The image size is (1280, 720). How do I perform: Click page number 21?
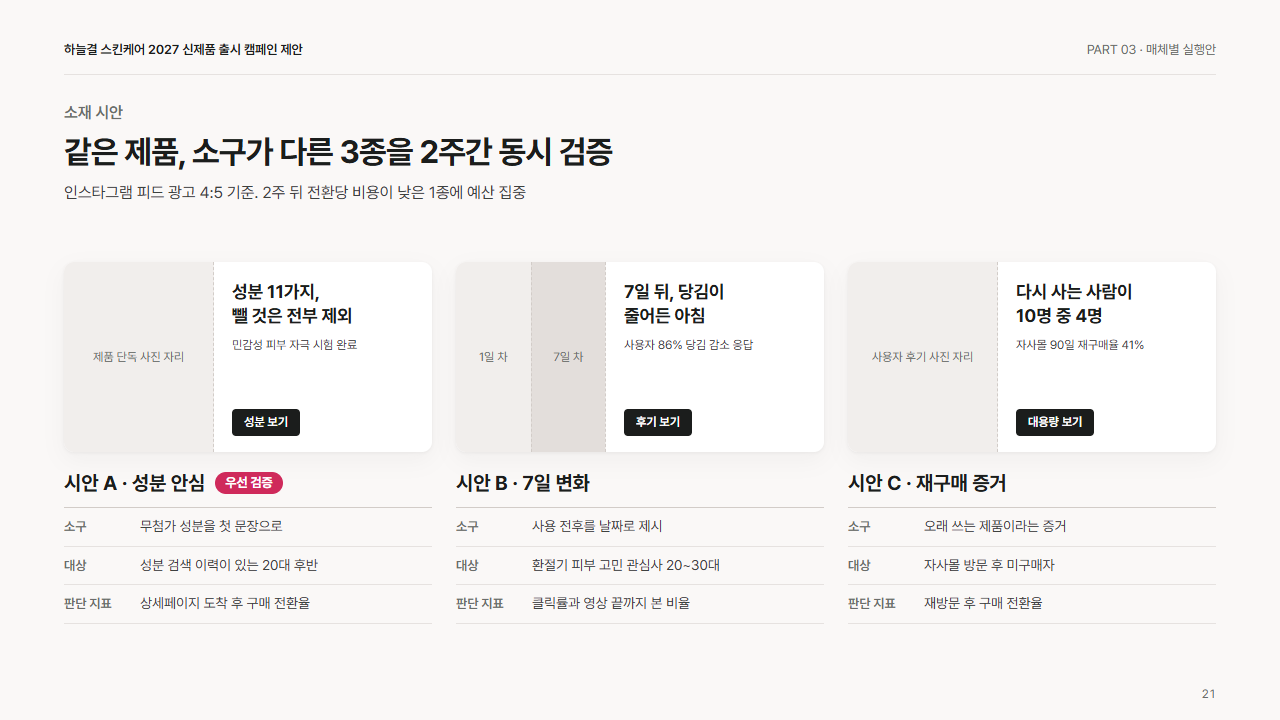coord(1209,694)
